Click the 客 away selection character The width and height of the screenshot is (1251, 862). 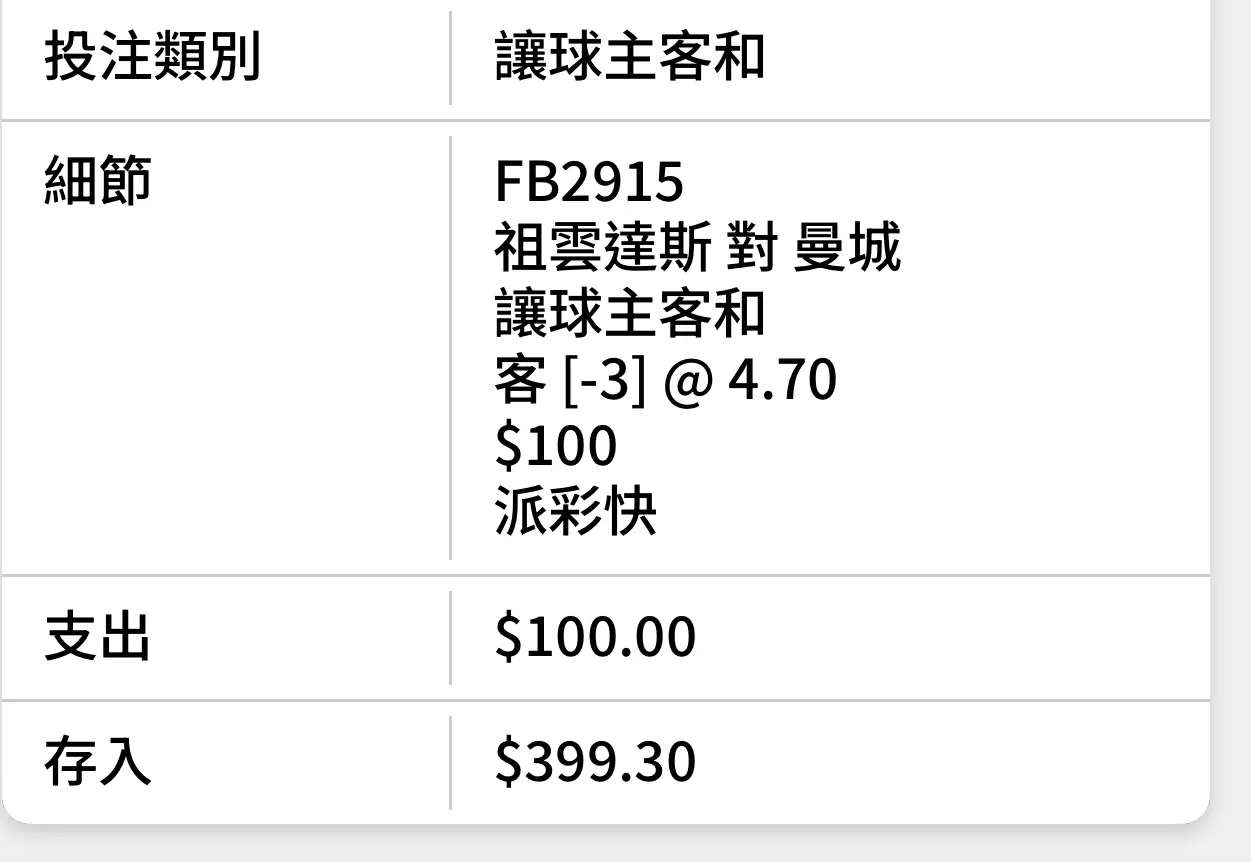[521, 380]
